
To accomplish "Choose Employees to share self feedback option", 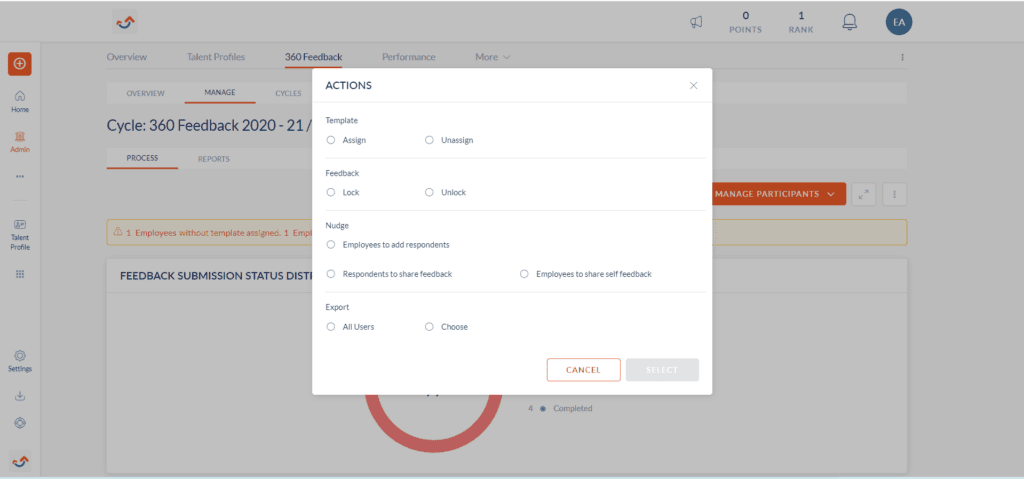I will point(524,274).
